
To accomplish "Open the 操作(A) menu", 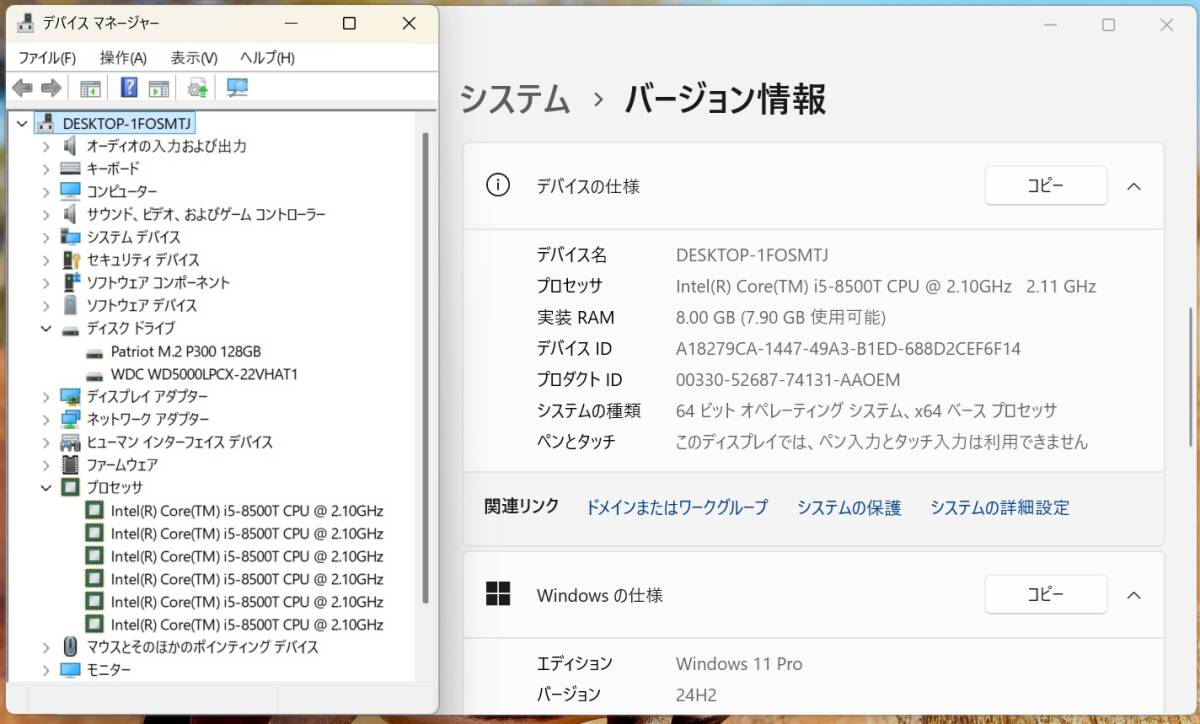I will point(123,58).
